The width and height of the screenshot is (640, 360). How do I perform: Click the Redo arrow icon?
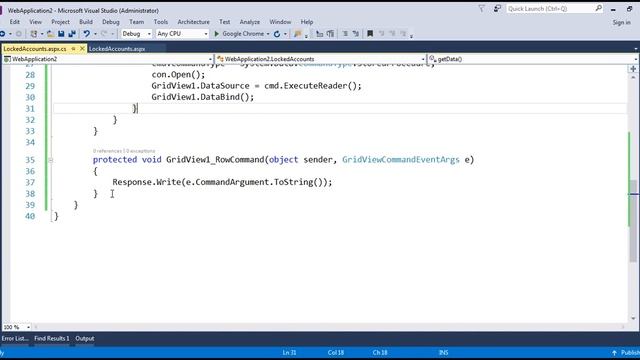coord(104,34)
